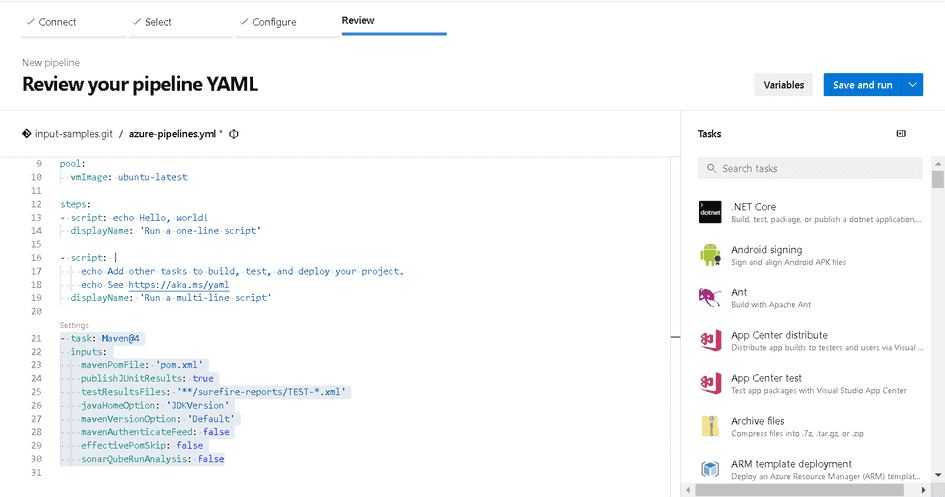This screenshot has height=497, width=945.
Task: Select the Archive files task icon
Action: click(x=710, y=427)
